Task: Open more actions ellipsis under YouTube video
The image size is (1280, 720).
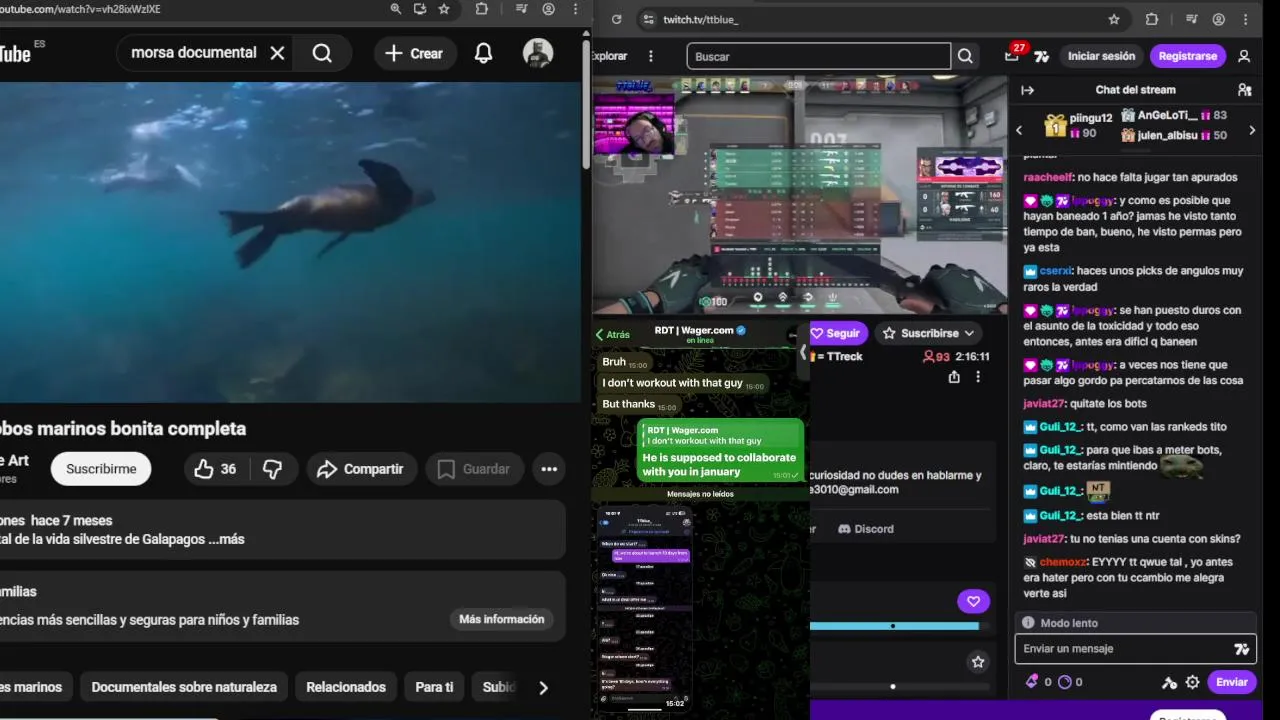Action: [x=549, y=469]
